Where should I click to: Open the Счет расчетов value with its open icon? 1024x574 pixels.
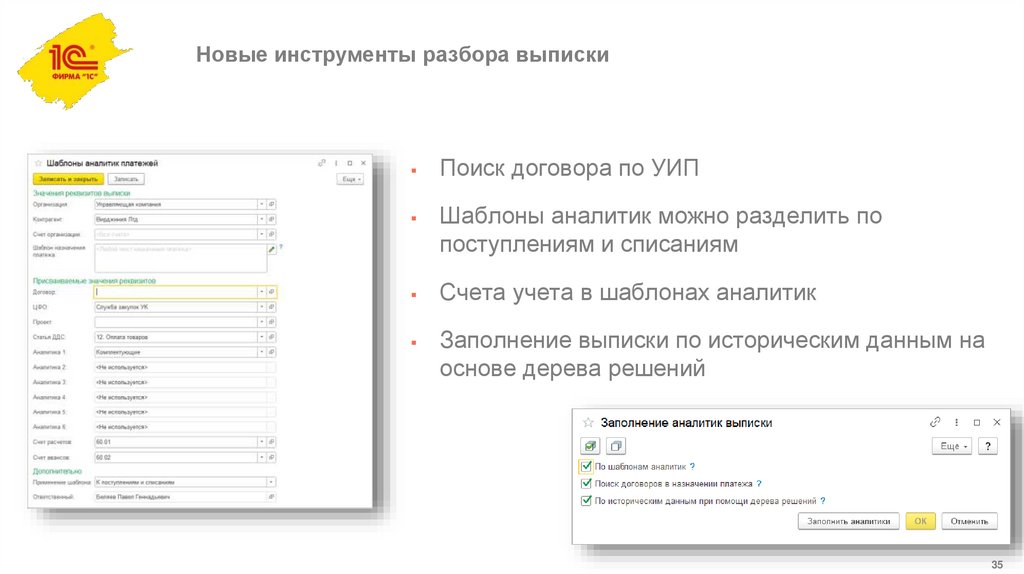click(272, 442)
